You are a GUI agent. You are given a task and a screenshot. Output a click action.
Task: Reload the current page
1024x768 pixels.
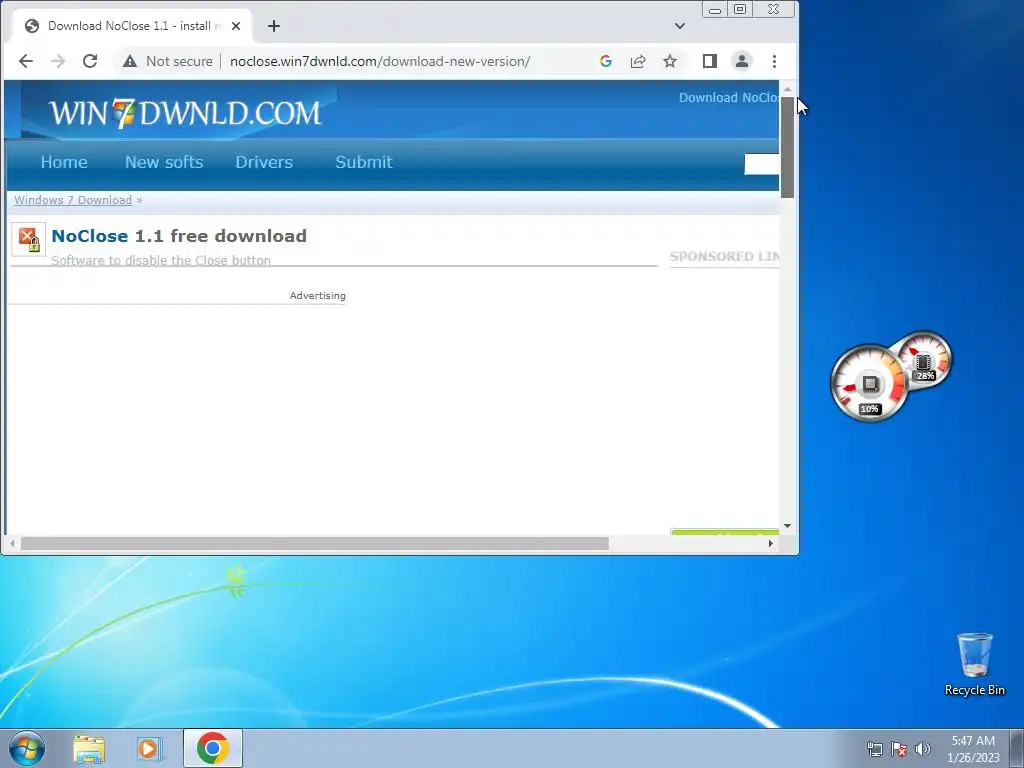pyautogui.click(x=90, y=61)
